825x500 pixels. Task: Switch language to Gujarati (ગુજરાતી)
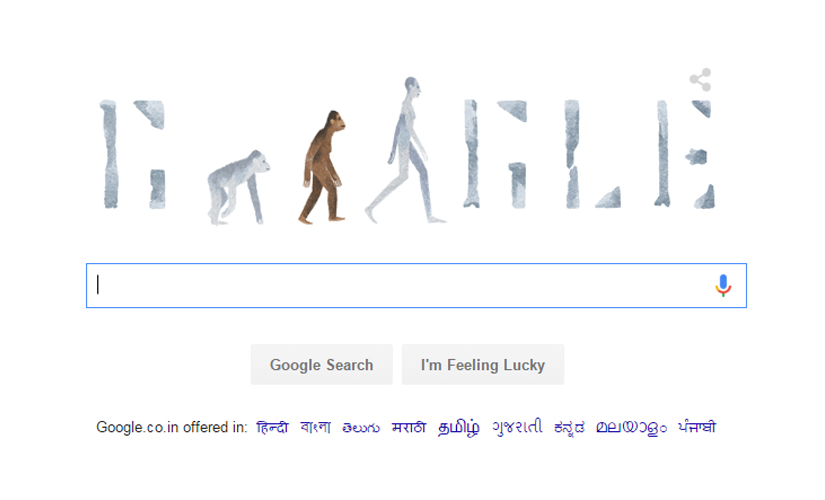coord(517,427)
